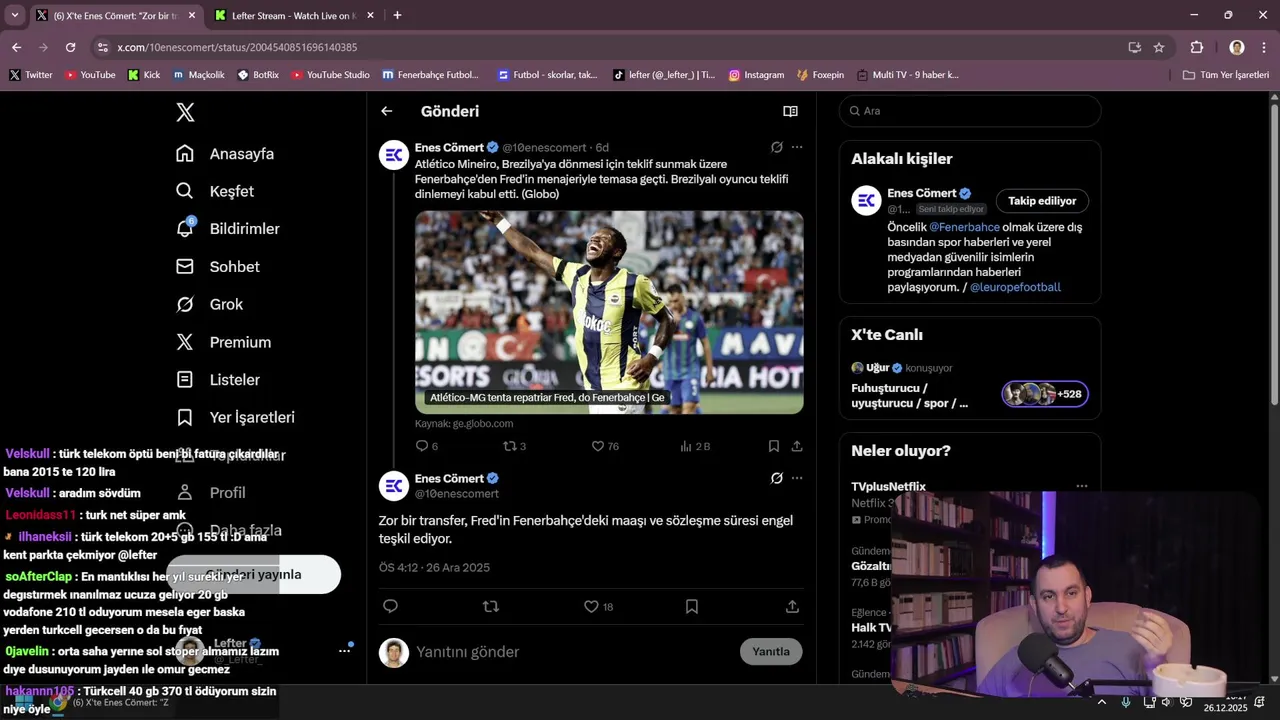Image resolution: width=1280 pixels, height=720 pixels.
Task: Like main post with 18 likes
Action: click(x=598, y=606)
